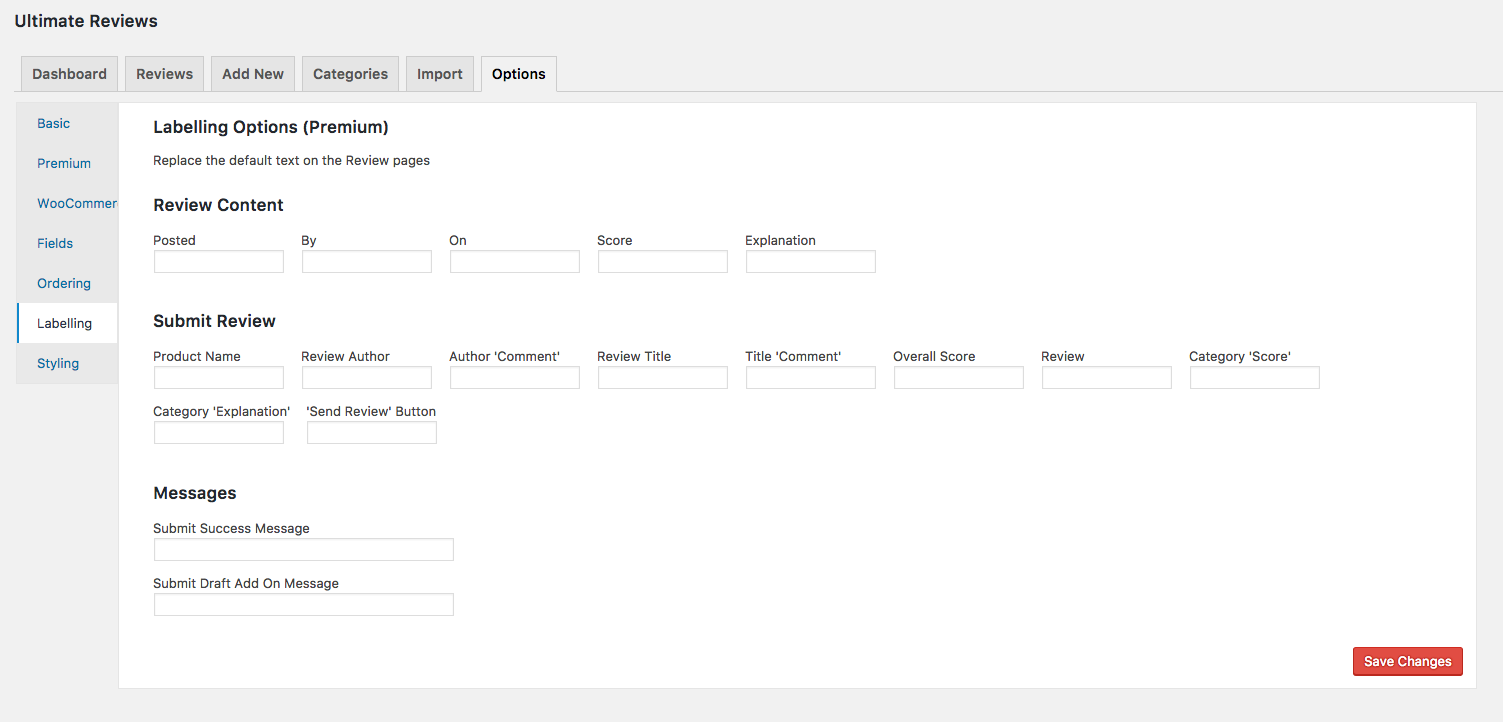The image size is (1503, 722).
Task: Go to the Categories tab
Action: [350, 74]
